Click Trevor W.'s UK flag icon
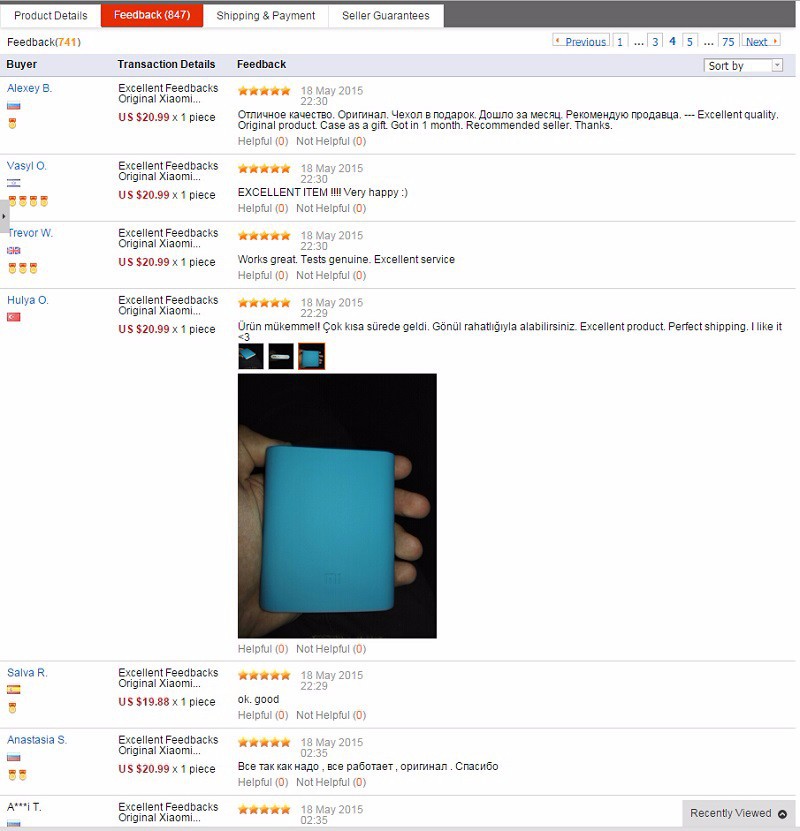800x831 pixels. 14,250
